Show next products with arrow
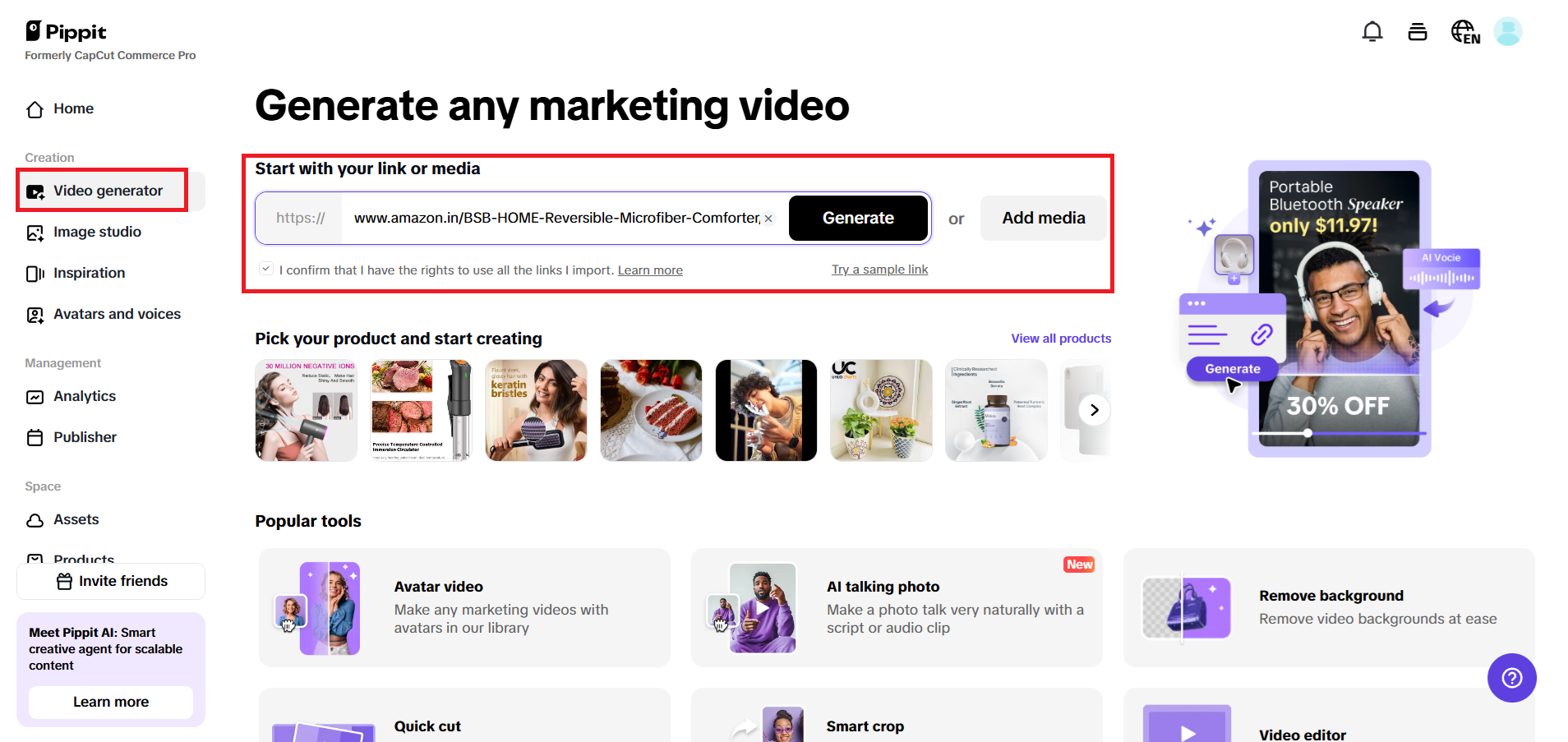Screen dimensions: 1568x742 (x=1094, y=410)
